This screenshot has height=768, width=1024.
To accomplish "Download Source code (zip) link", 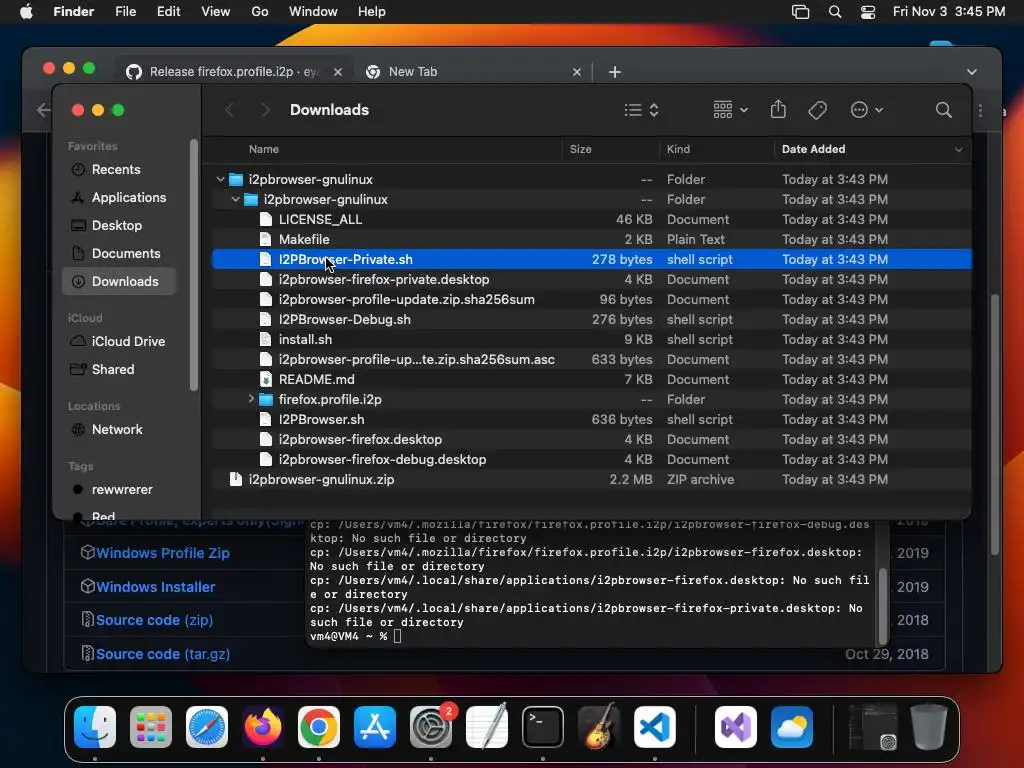I will tap(154, 620).
